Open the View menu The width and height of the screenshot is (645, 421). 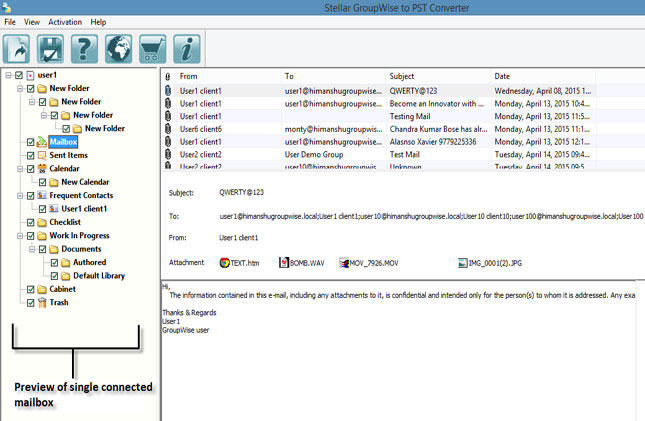coord(32,22)
